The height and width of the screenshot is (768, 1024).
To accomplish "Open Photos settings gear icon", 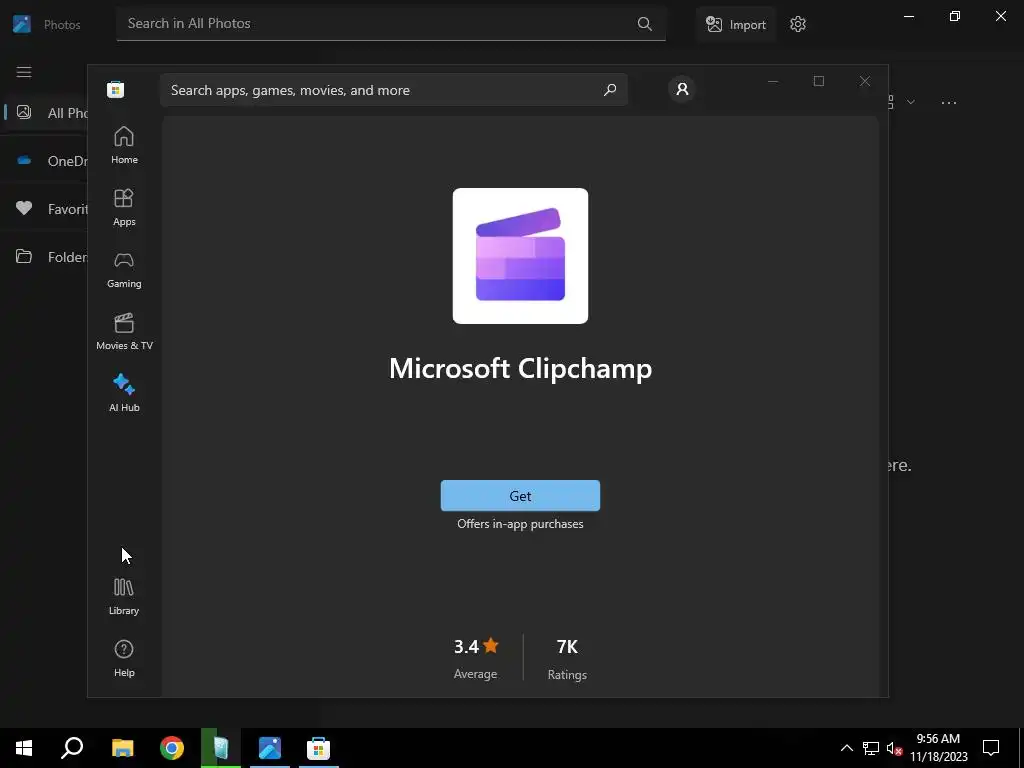I will [798, 24].
